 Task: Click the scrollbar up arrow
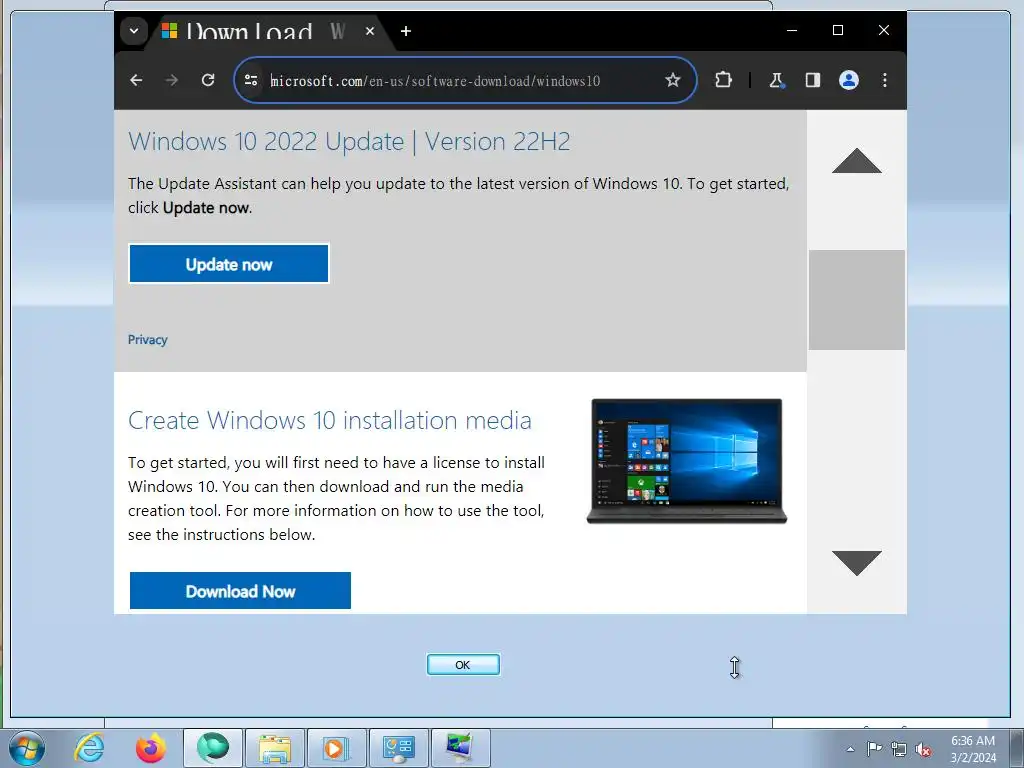click(857, 161)
